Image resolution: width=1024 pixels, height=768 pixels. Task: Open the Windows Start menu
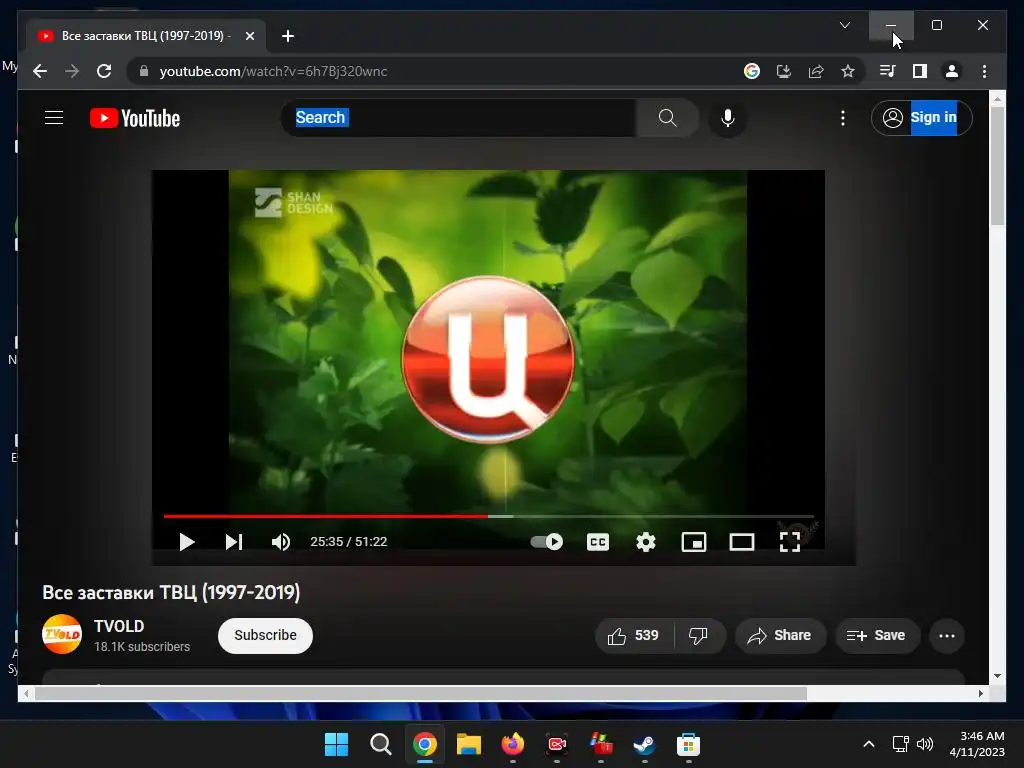click(336, 744)
